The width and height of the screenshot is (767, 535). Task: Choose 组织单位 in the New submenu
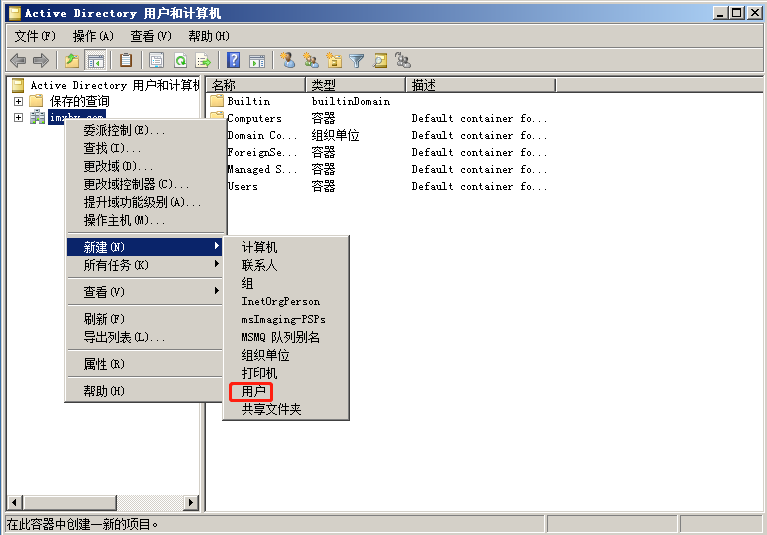pyautogui.click(x=286, y=355)
